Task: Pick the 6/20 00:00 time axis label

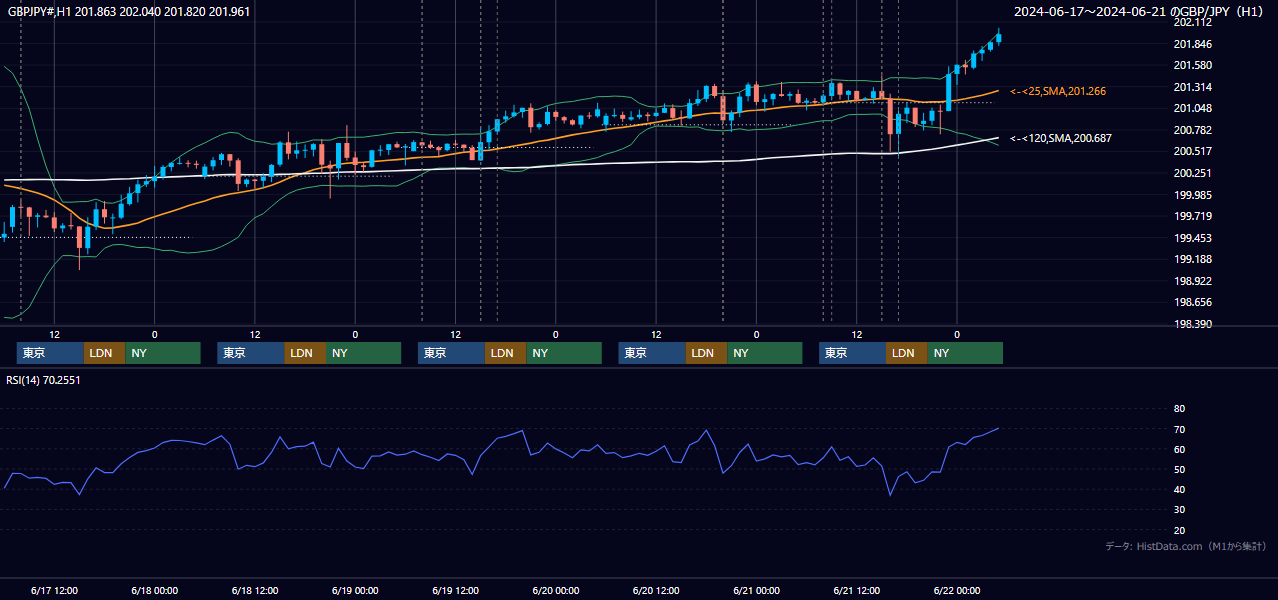Action: [x=556, y=590]
